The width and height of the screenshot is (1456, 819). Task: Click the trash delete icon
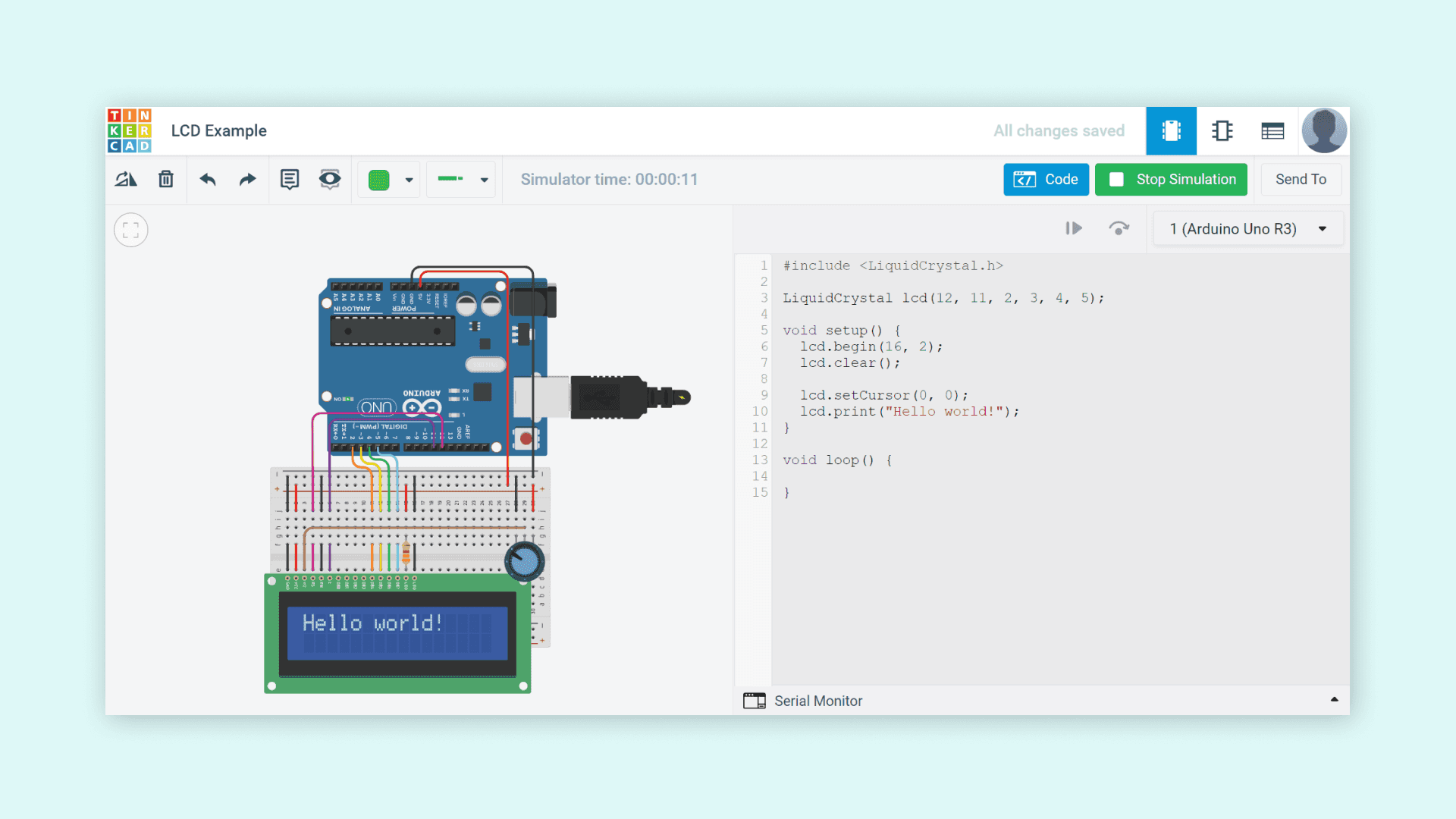(166, 180)
